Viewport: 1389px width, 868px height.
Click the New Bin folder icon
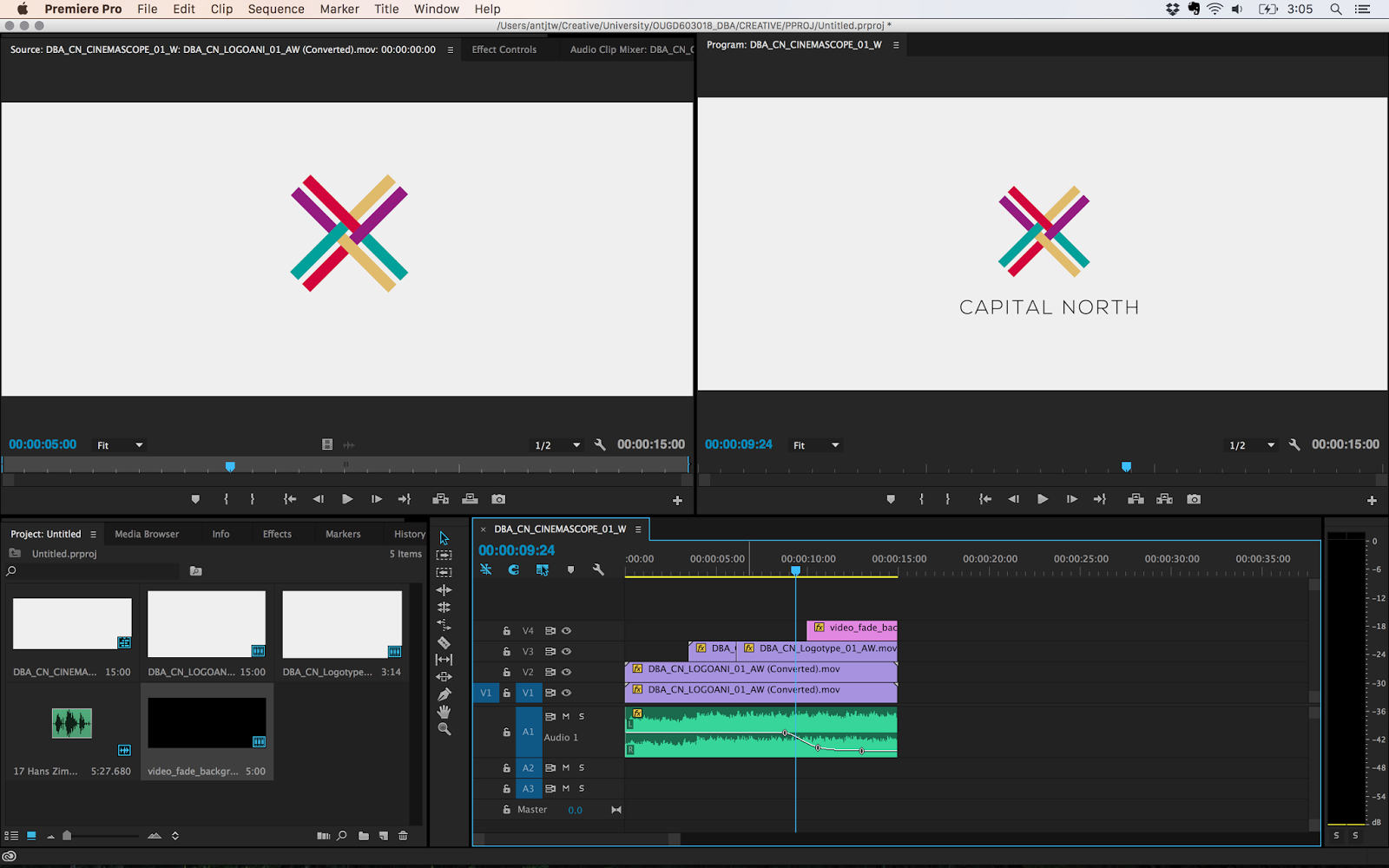[x=364, y=836]
